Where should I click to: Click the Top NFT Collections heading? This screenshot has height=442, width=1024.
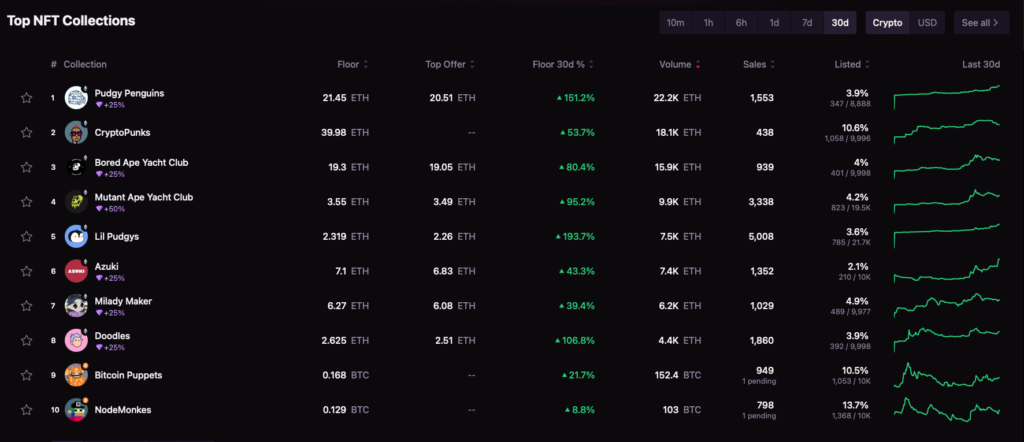pyautogui.click(x=71, y=21)
